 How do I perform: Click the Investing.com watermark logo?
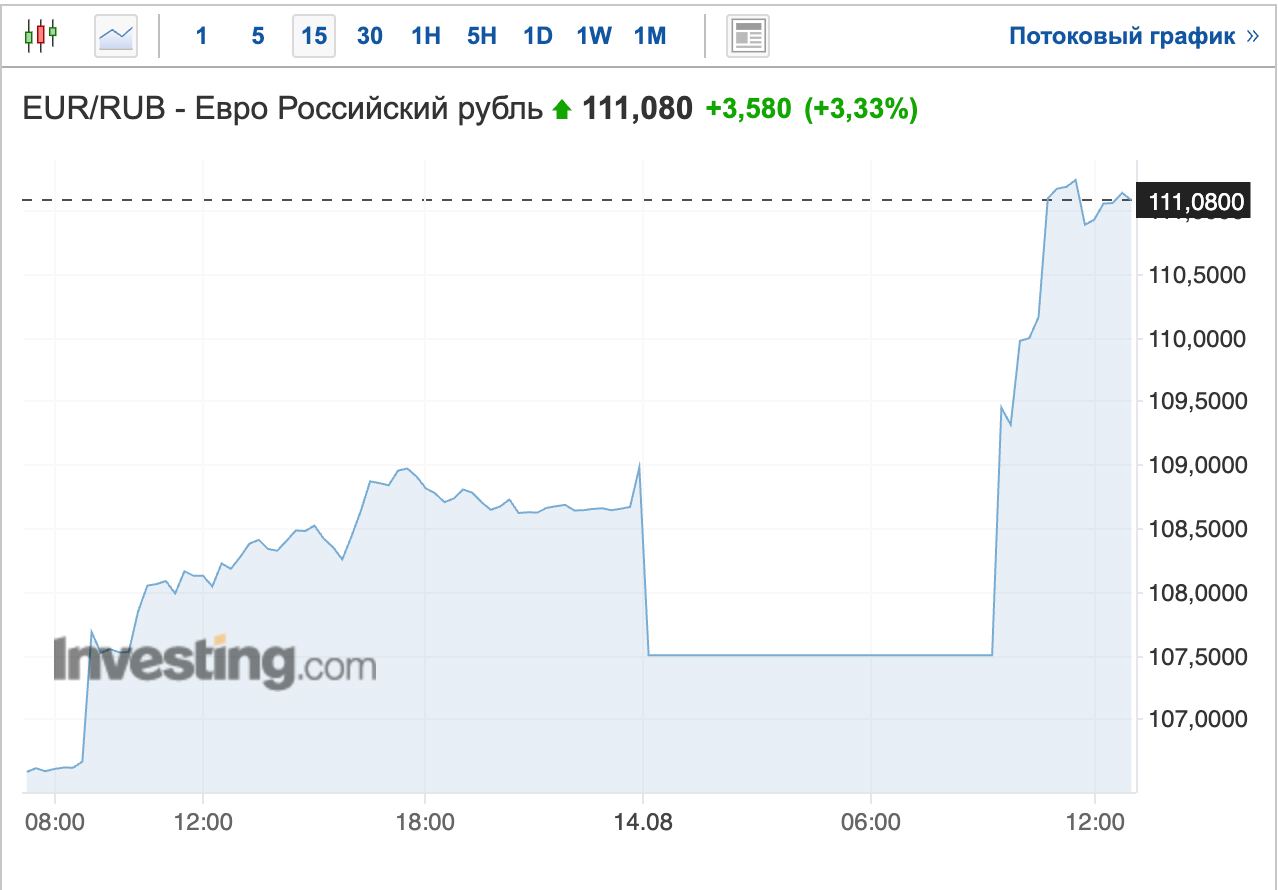(x=215, y=661)
